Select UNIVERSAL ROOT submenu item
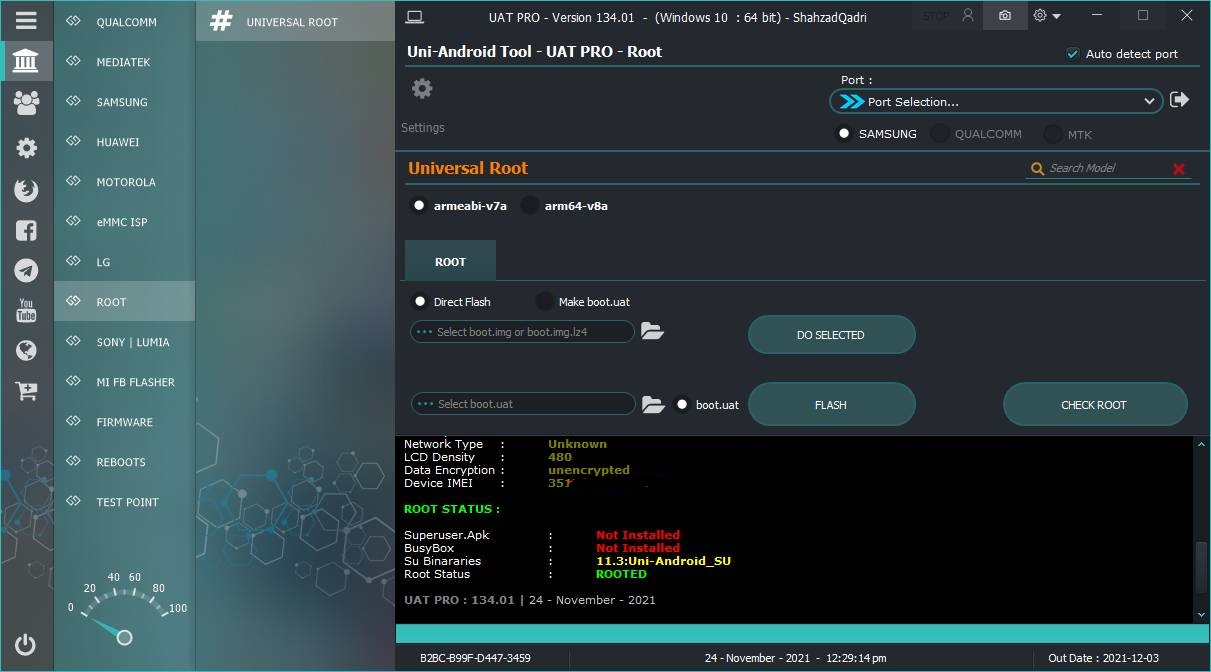Image resolution: width=1211 pixels, height=672 pixels. pos(295,21)
